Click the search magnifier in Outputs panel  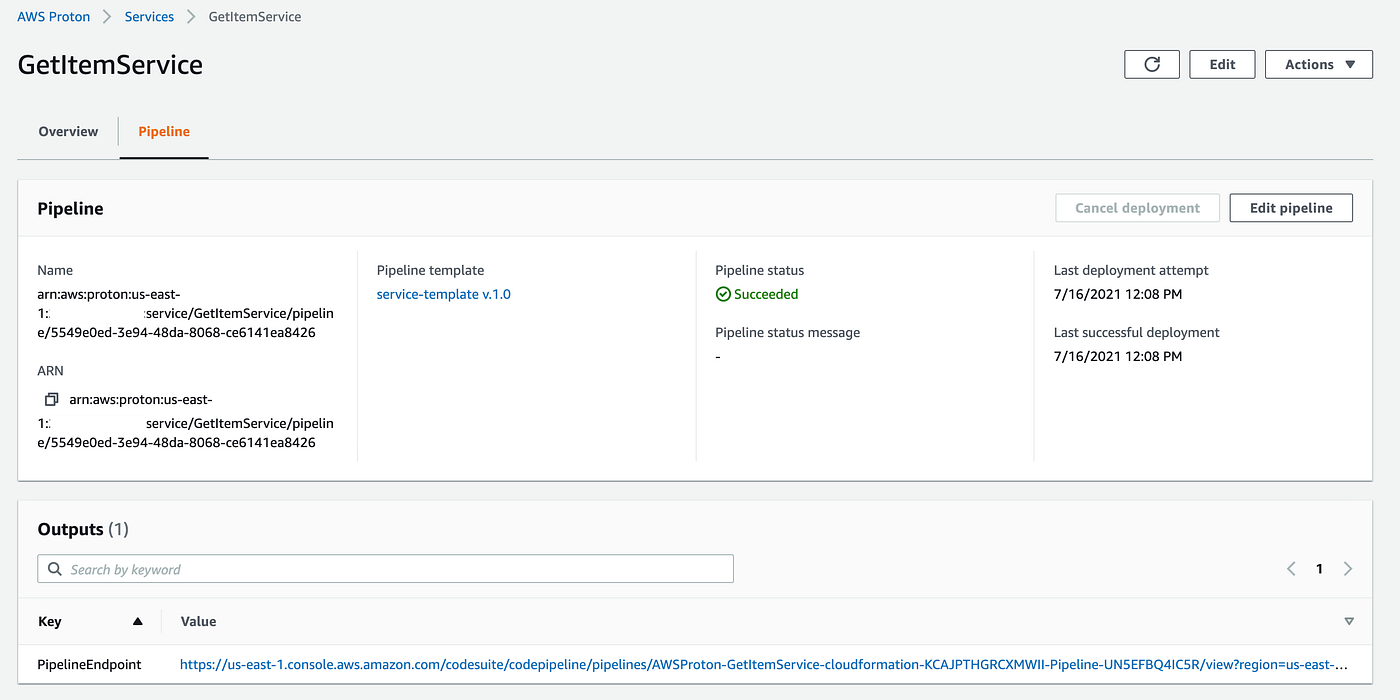click(54, 568)
